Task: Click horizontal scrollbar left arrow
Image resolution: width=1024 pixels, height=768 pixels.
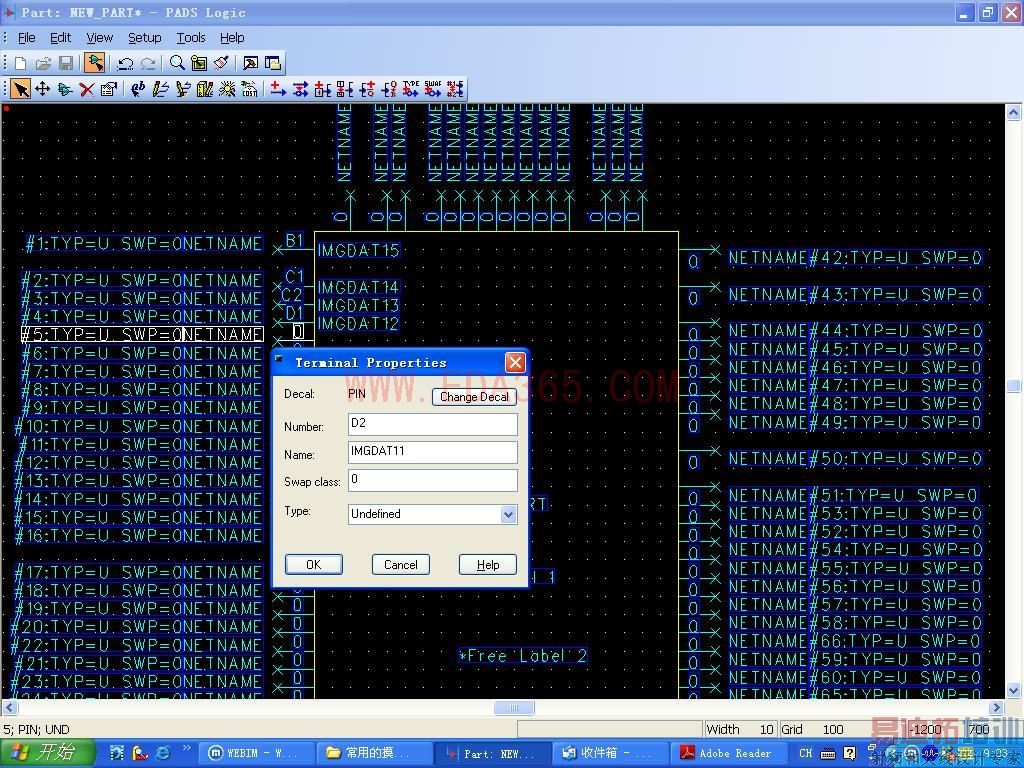Action: (x=9, y=707)
